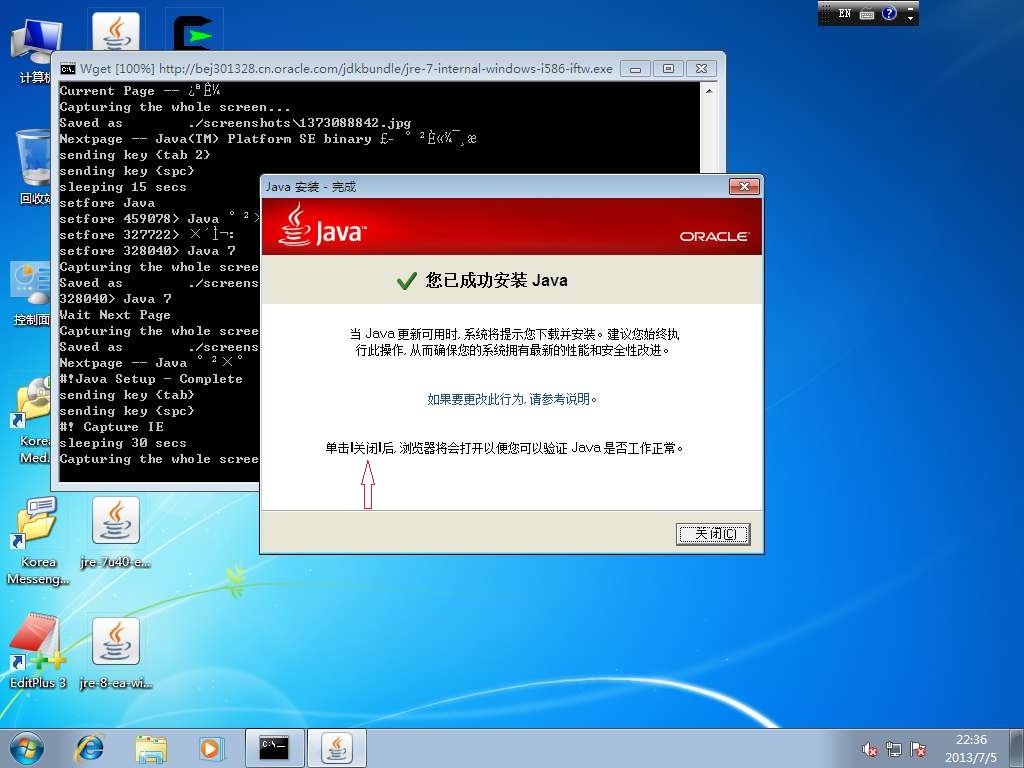
Task: Switch to the command prompt taskbar button
Action: pyautogui.click(x=274, y=747)
